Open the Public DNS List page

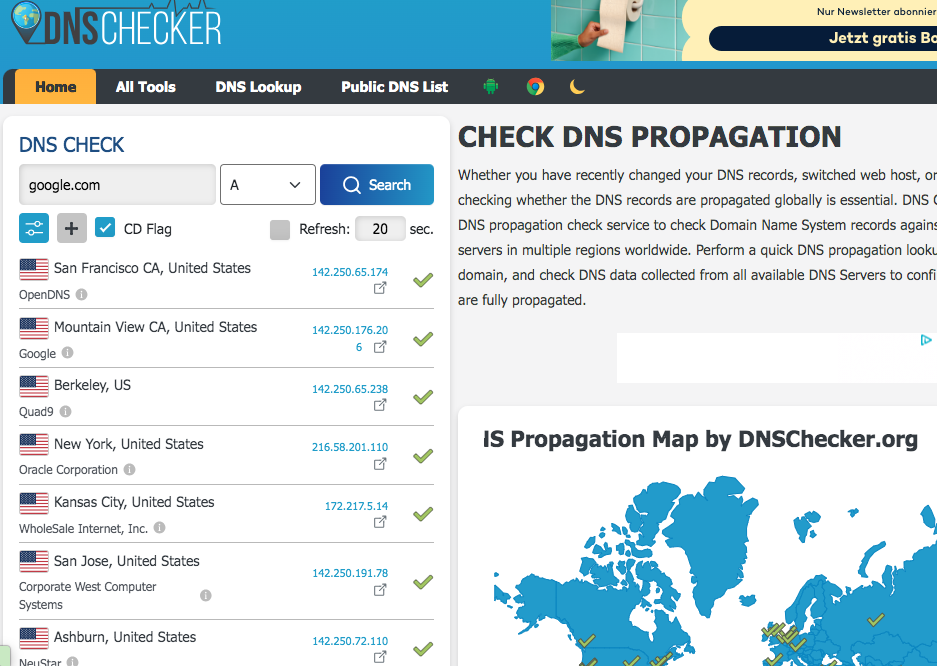point(394,87)
